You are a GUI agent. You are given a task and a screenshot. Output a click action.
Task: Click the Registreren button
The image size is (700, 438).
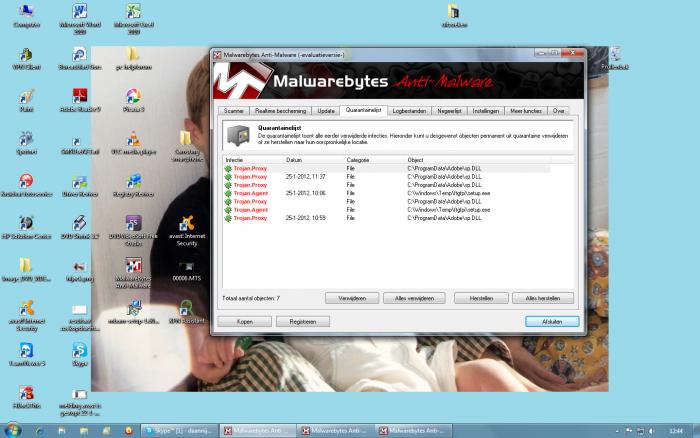pyautogui.click(x=303, y=321)
